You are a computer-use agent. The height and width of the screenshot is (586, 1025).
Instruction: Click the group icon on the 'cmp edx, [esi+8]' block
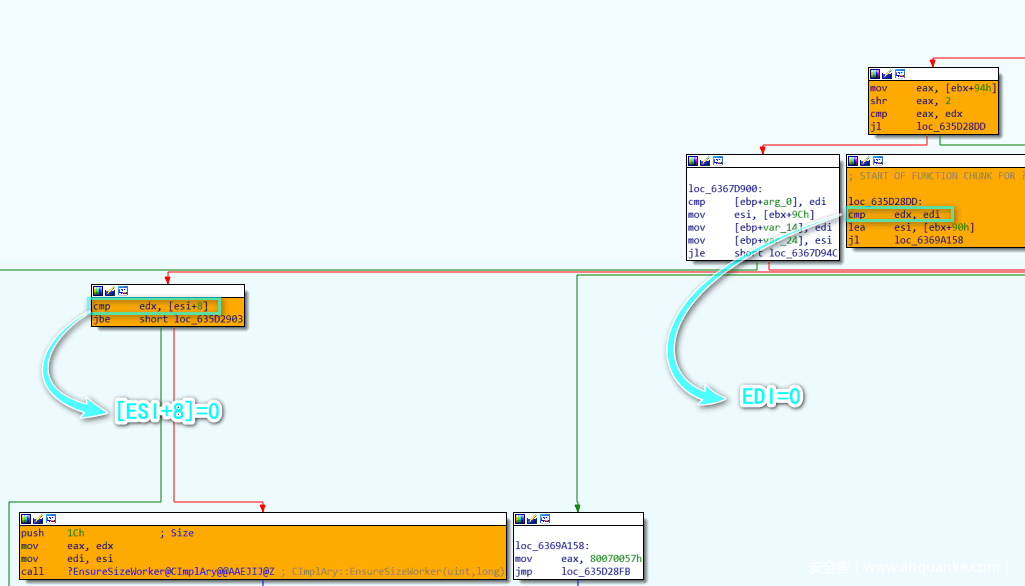click(x=122, y=291)
